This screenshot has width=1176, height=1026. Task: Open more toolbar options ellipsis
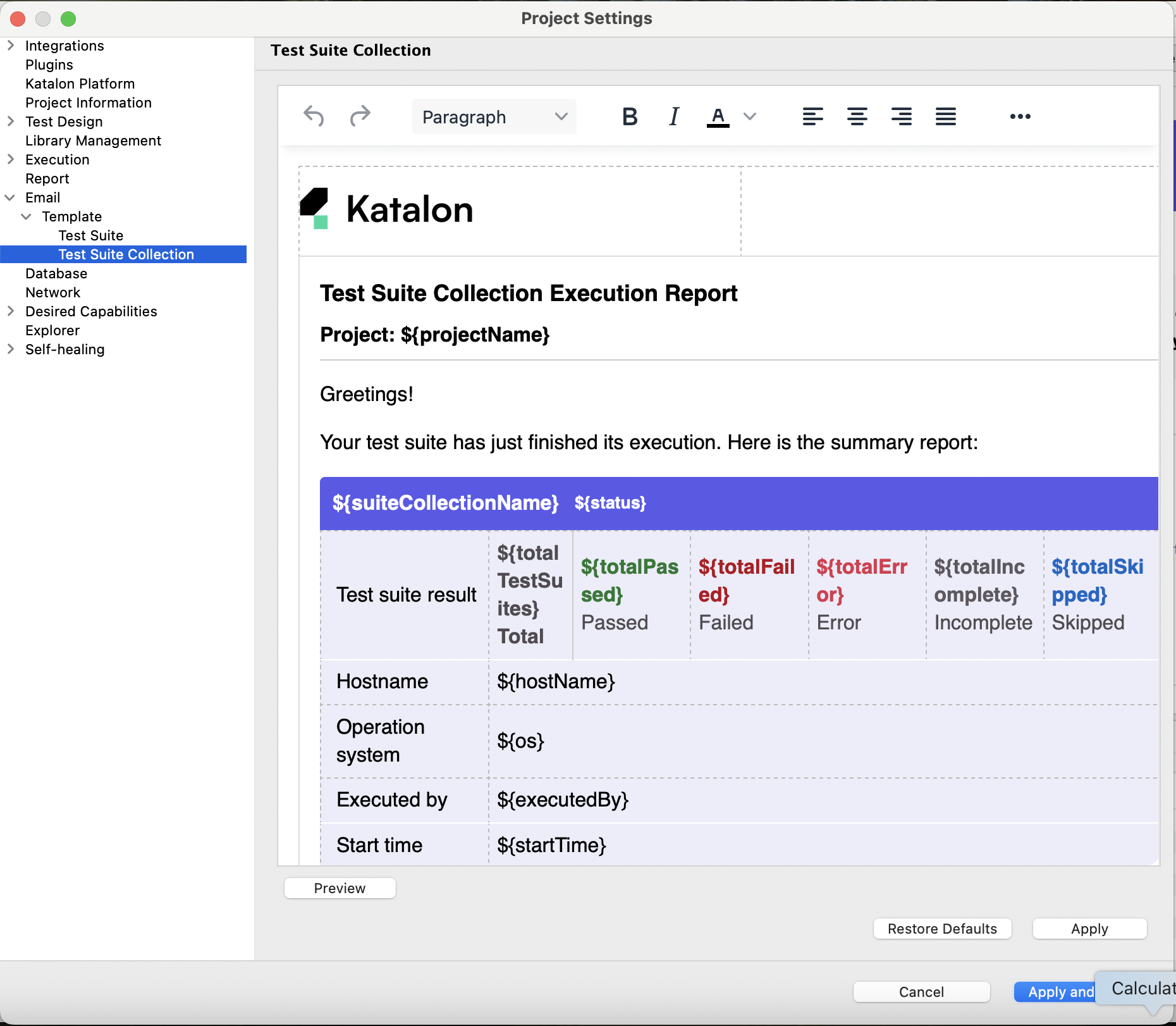1020,116
